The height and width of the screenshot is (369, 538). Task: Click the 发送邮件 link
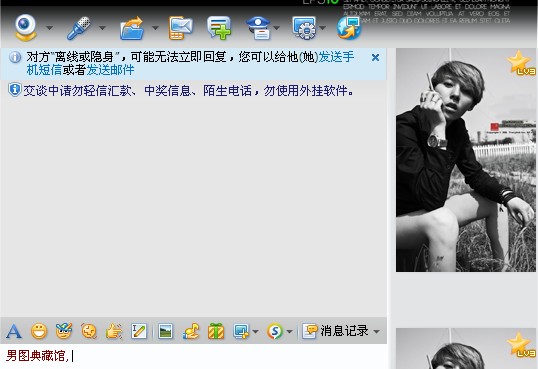pos(110,70)
